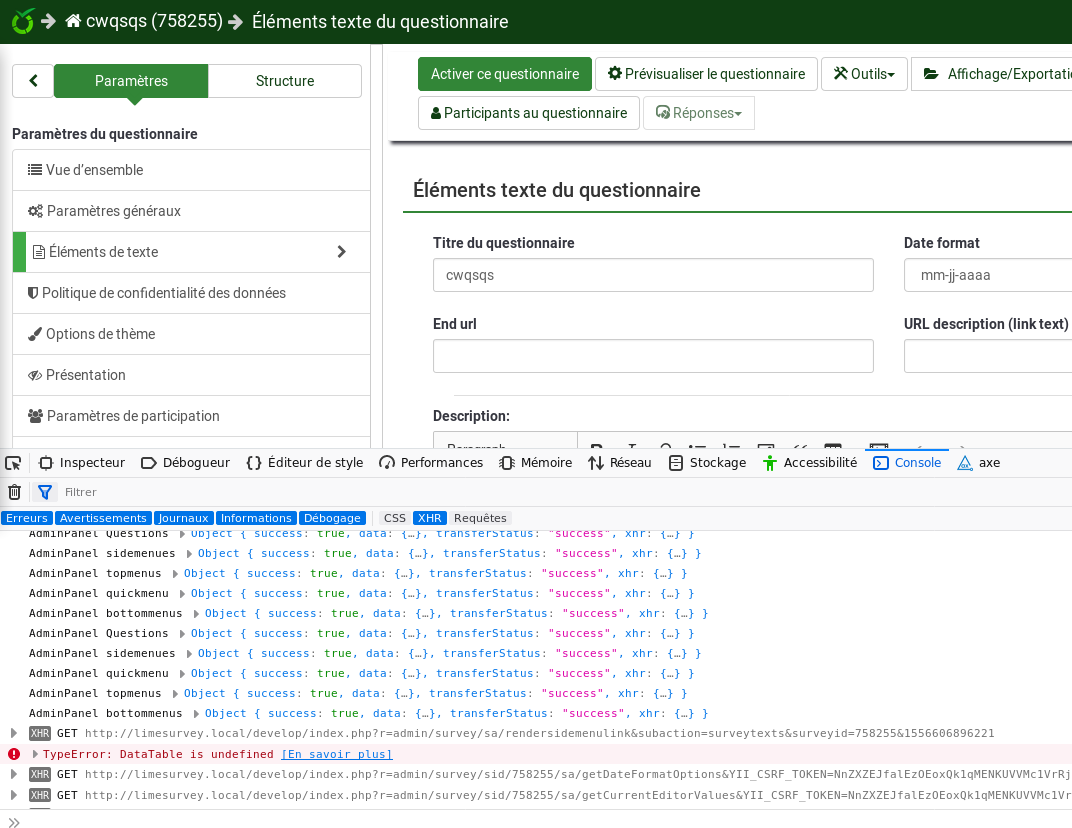Click the filter funnel icon
1072x828 pixels.
pos(45,492)
